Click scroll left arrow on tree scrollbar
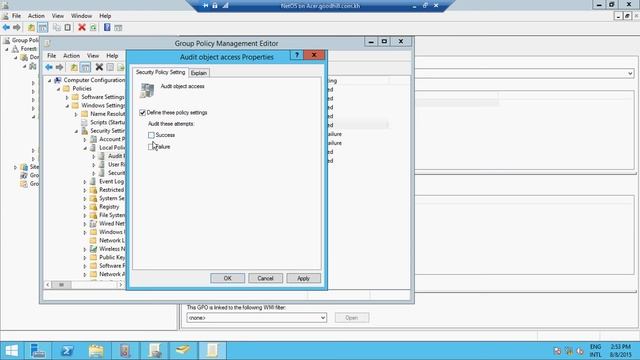The width and height of the screenshot is (640, 360). (48, 284)
